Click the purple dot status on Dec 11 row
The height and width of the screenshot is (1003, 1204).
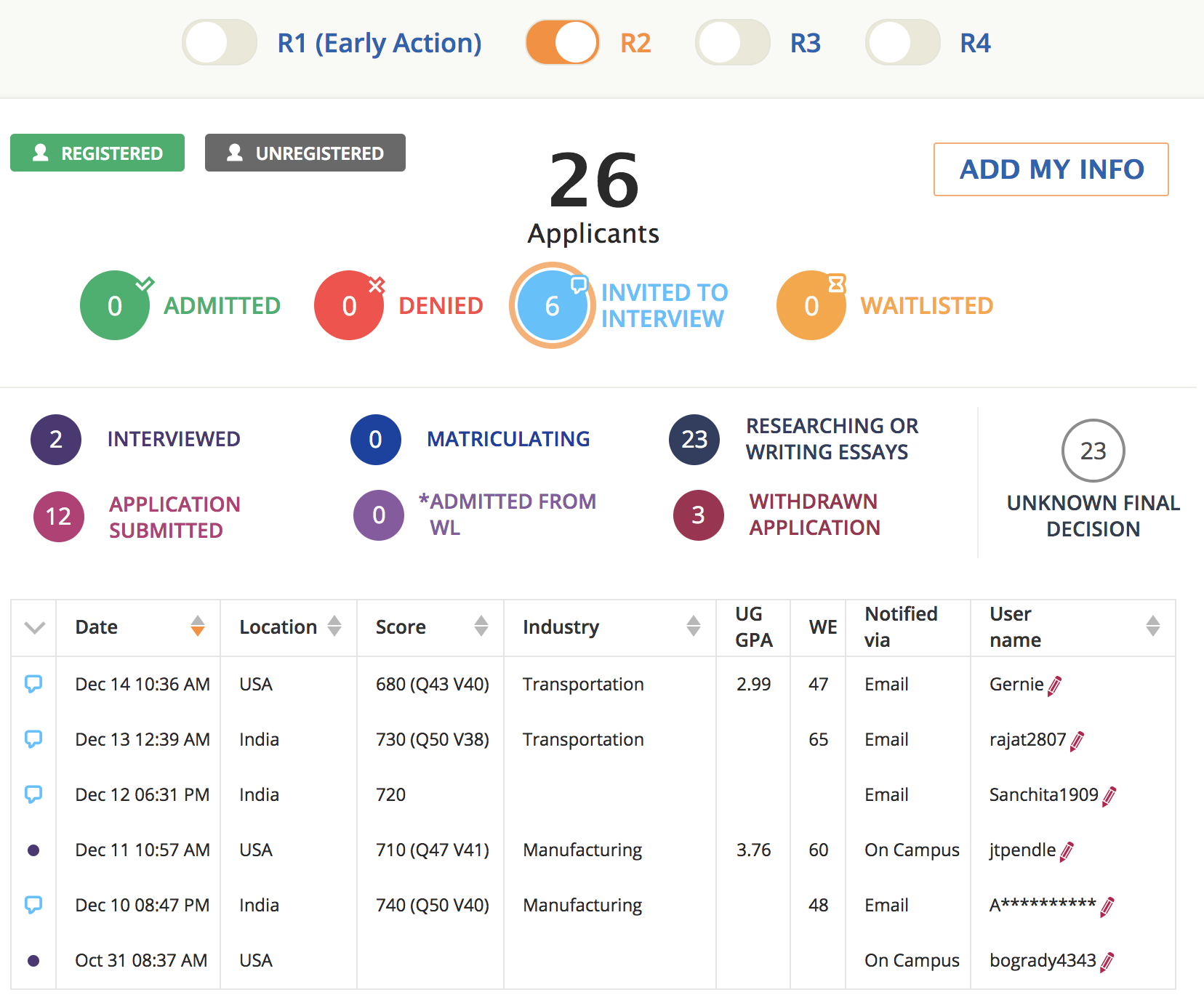33,850
